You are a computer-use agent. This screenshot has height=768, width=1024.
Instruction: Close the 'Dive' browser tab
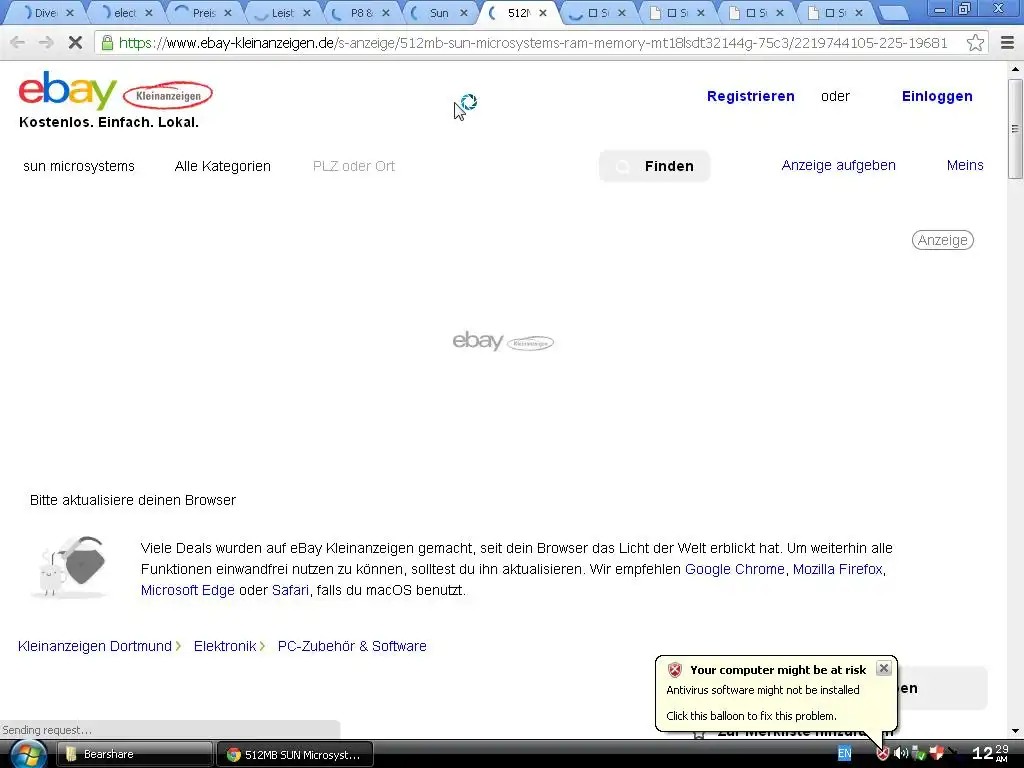(x=70, y=12)
